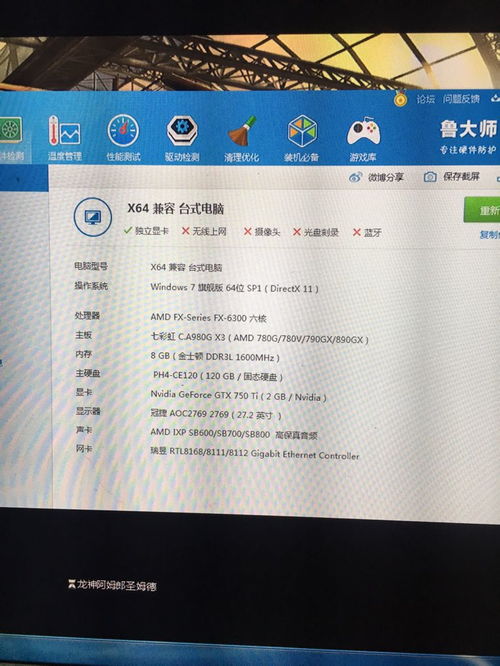Open the 问题反馈 feedback link
This screenshot has height=666, width=500.
[461, 99]
